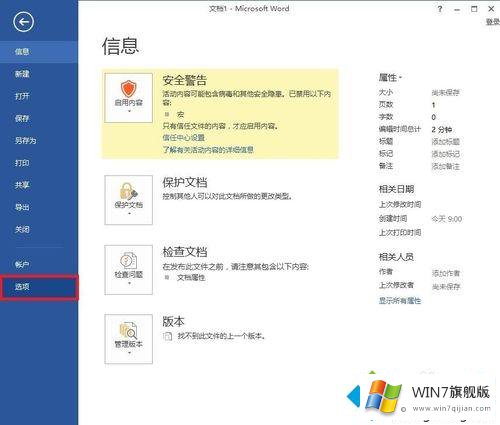500x425 pixels.
Task: Click 添加标题 field
Action: click(446, 142)
